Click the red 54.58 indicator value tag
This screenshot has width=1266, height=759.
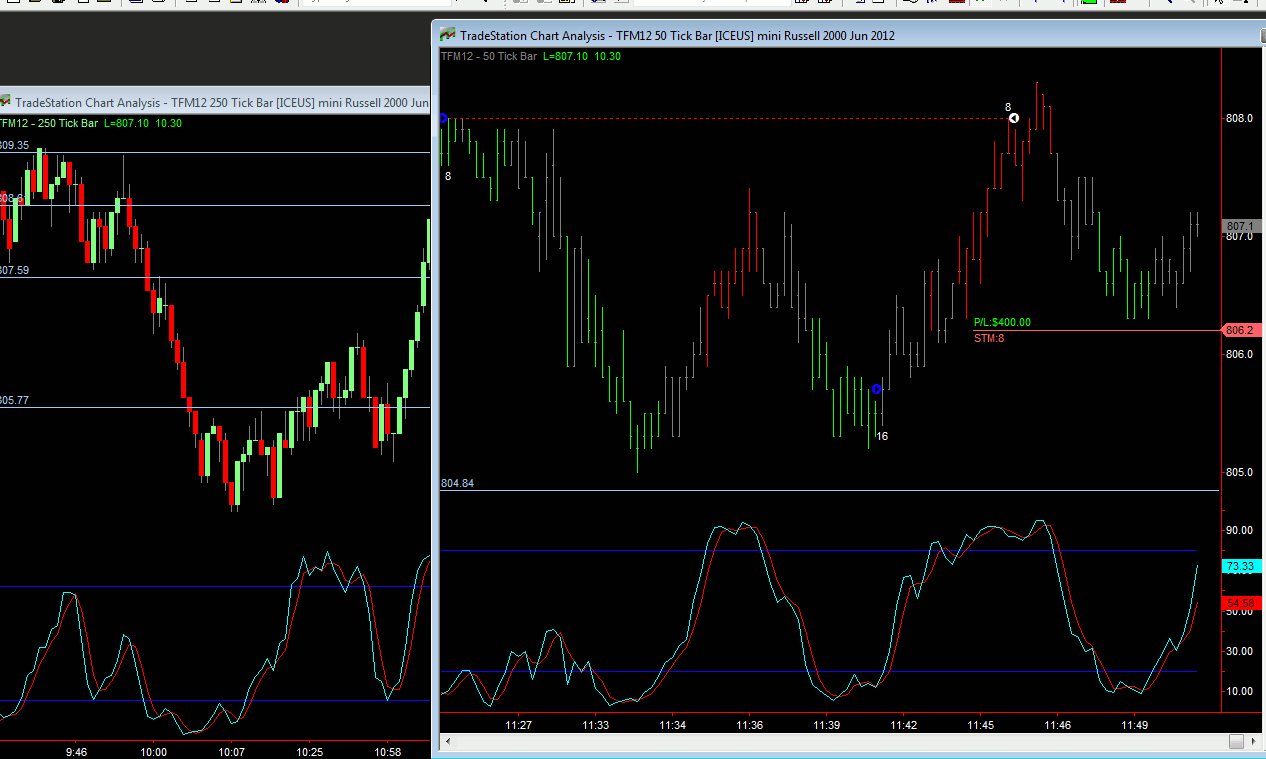coord(1240,603)
